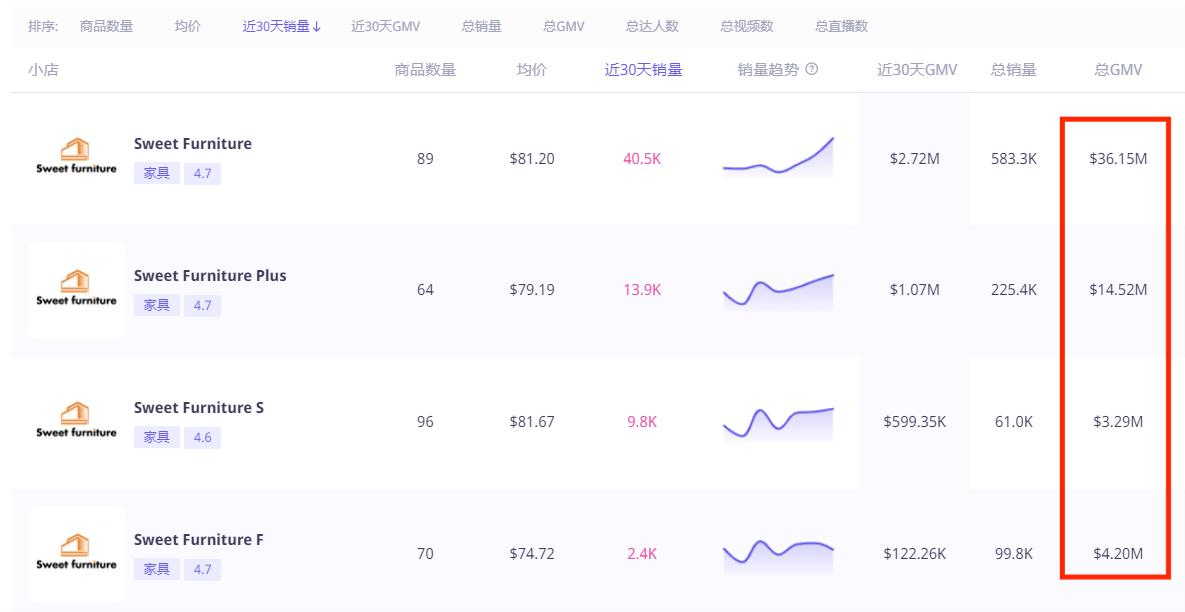Click the help icon beside 销量趋势
This screenshot has width=1185, height=612.
pos(812,70)
